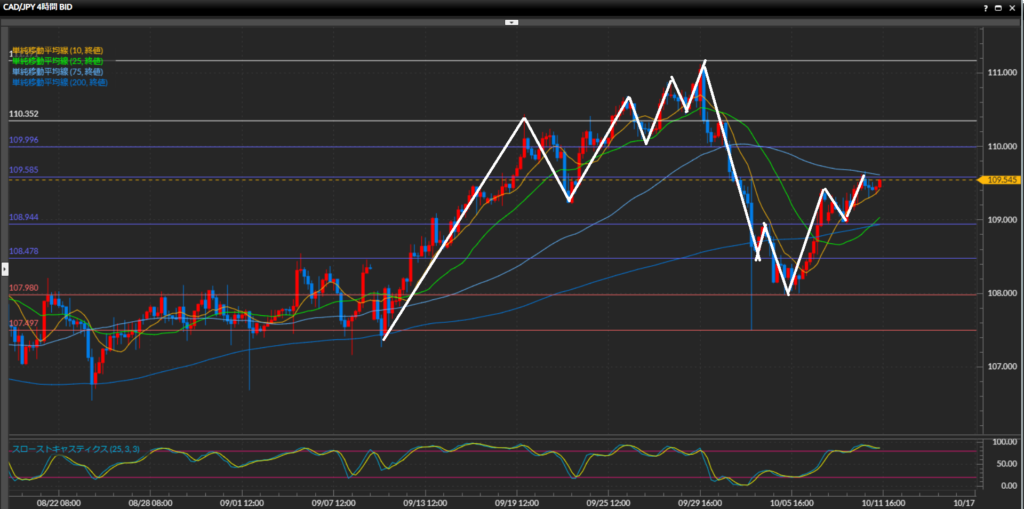Viewport: 1024px width, 509px height.
Task: Expand the top collapsed toolbar arrow
Action: pos(511,21)
